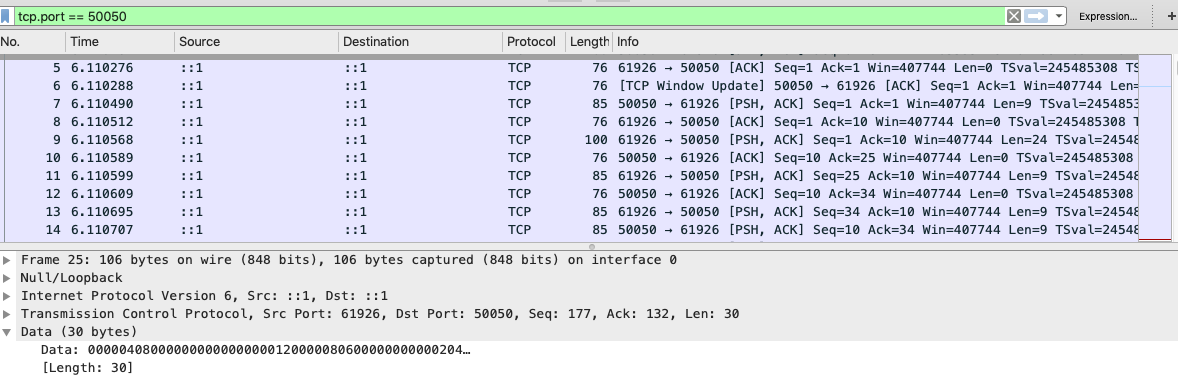
Task: Select the Null/Loopback row text
Action: 71,278
